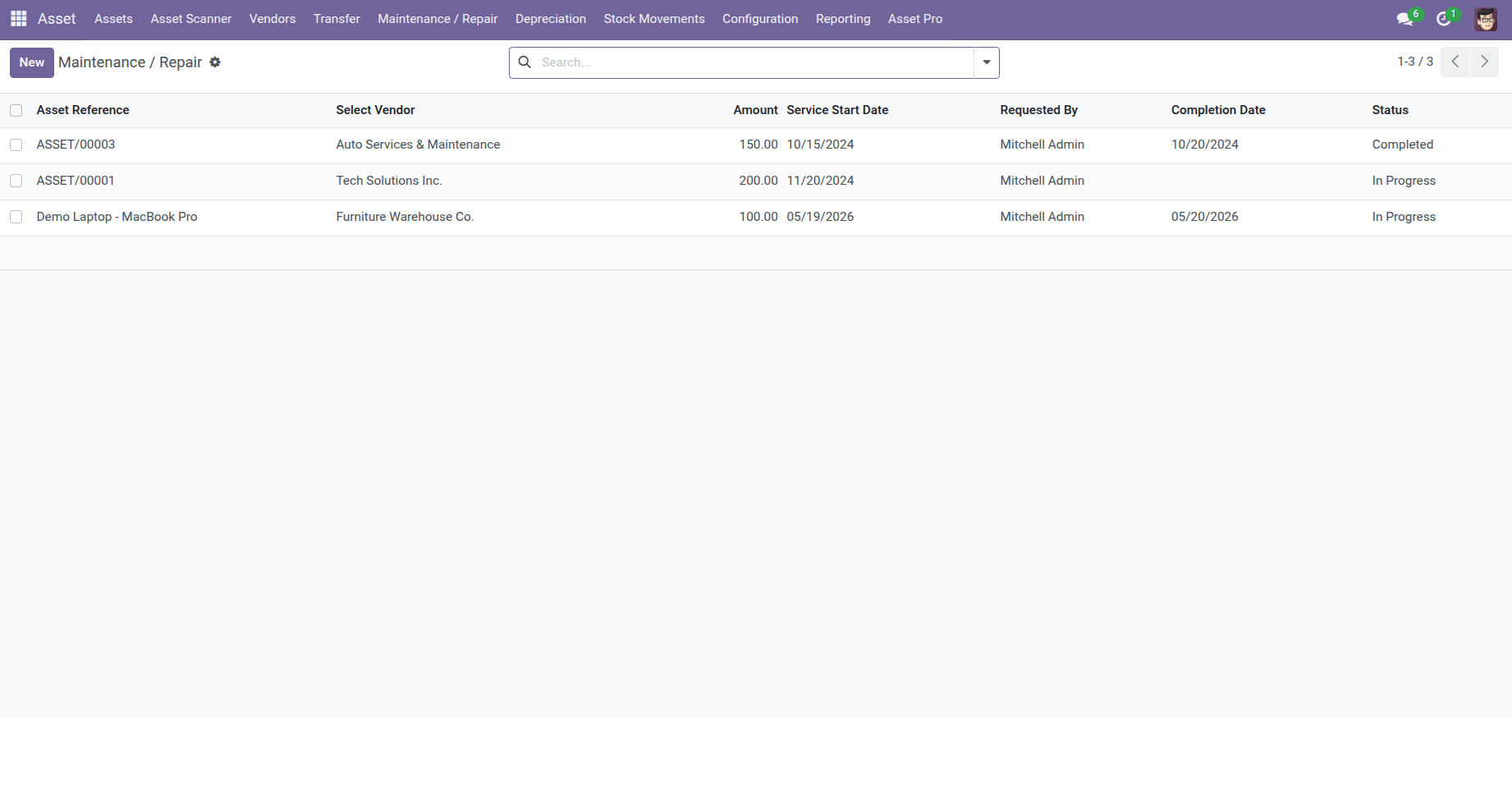1512x790 pixels.
Task: Click the Completed status cell
Action: 1403,145
